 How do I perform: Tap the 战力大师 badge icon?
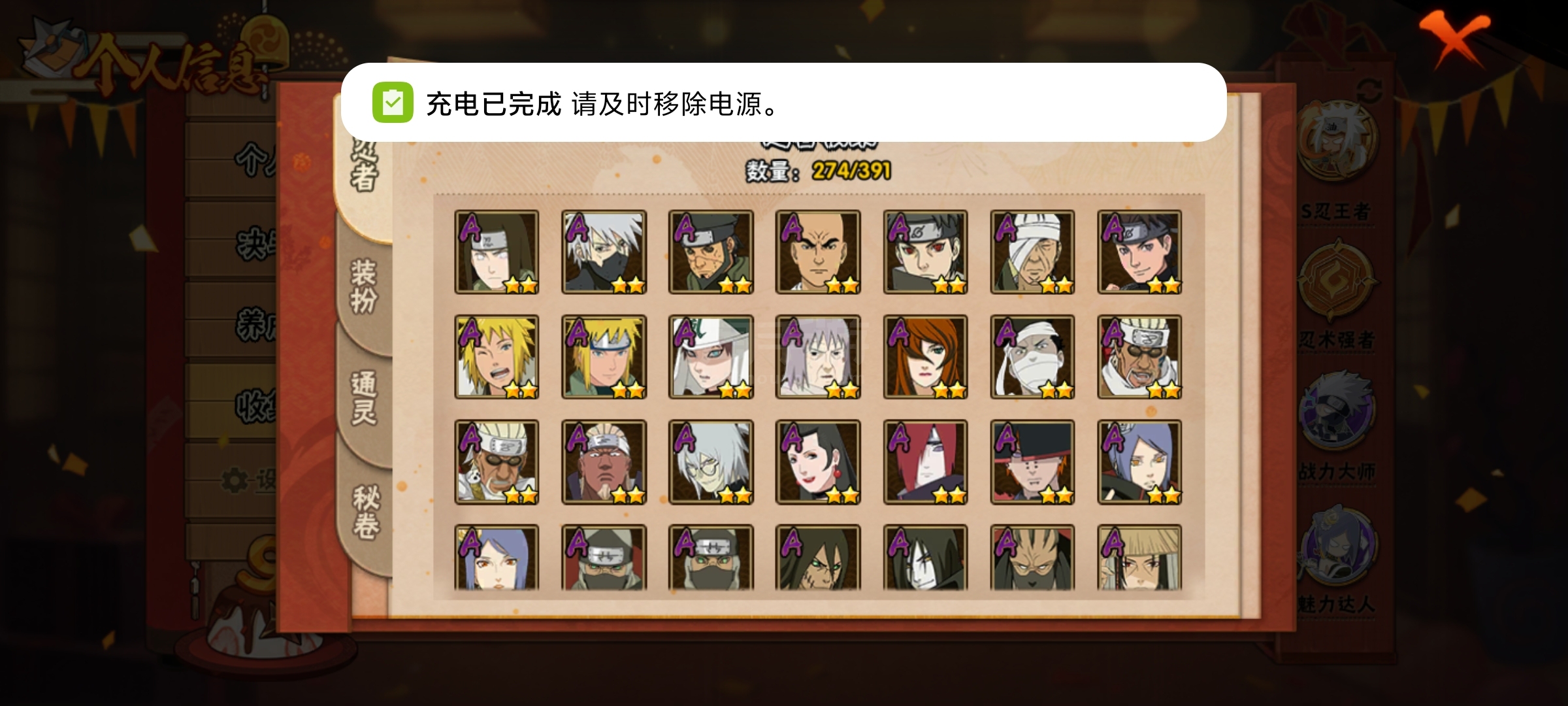click(1337, 411)
